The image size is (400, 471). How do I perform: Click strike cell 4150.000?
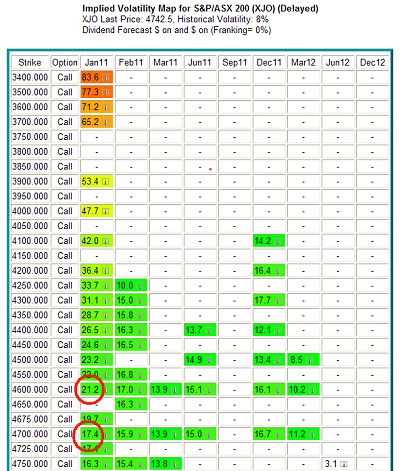(x=30, y=256)
